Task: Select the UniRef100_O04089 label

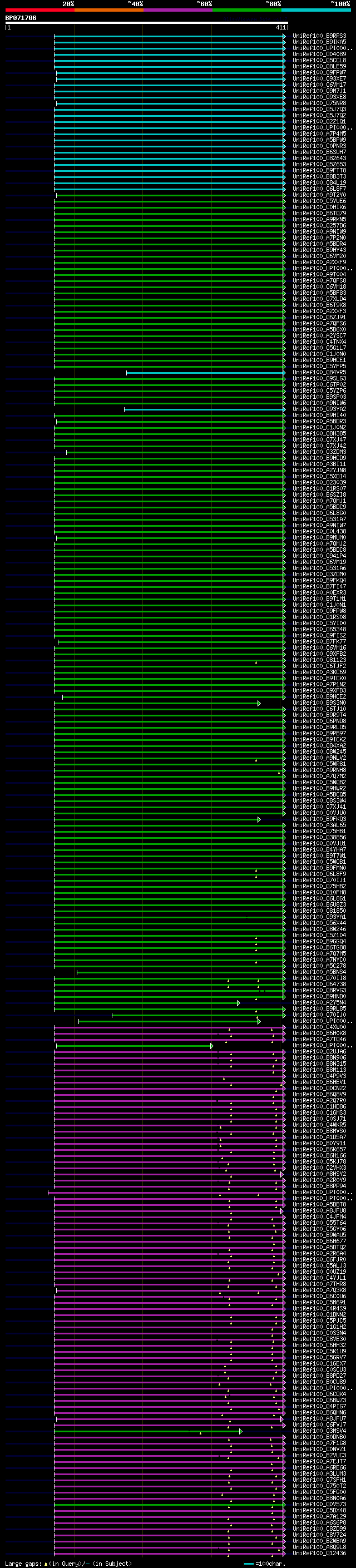Action: coord(319,54)
